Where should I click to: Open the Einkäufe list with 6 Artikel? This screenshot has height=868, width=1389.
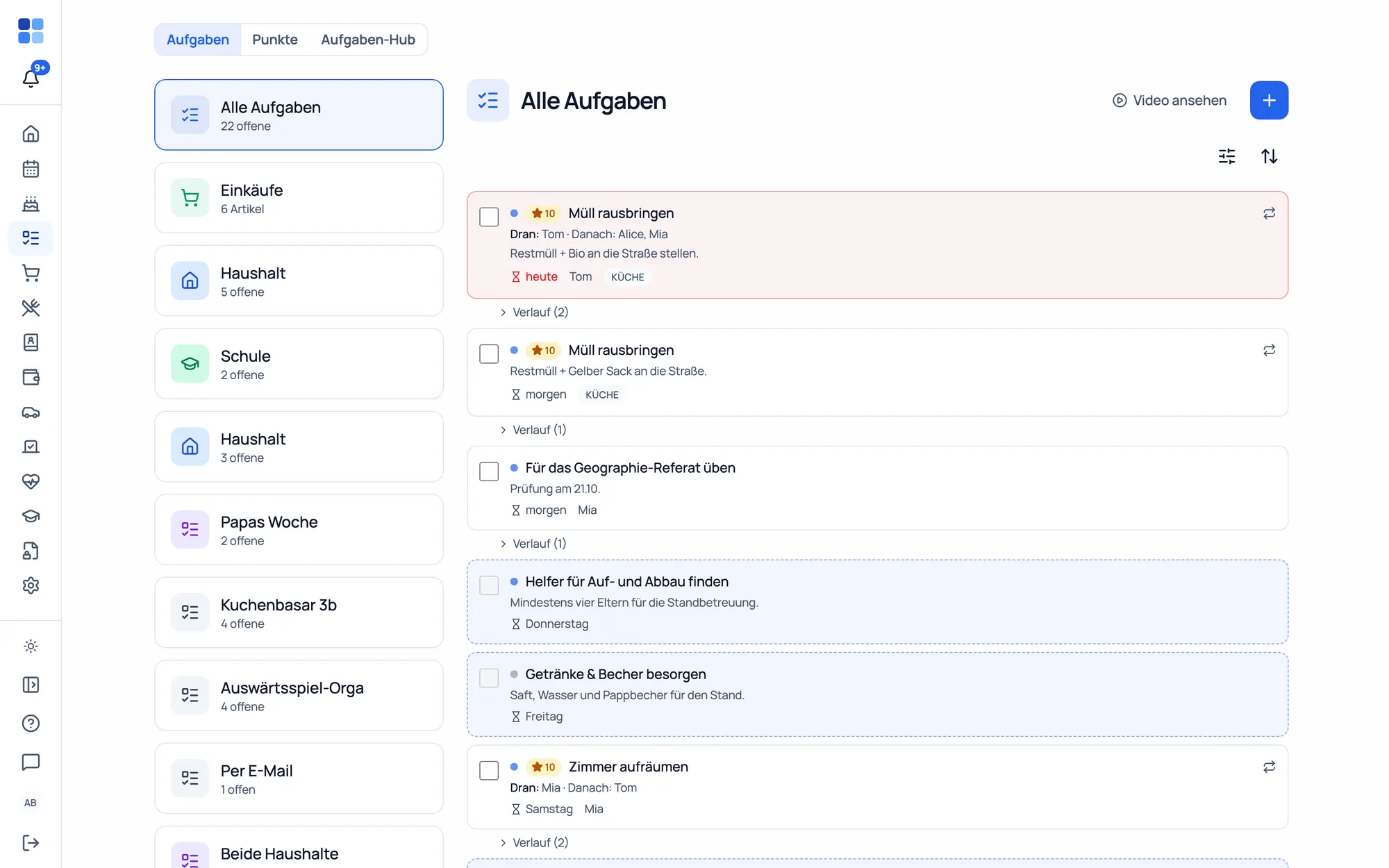point(299,198)
